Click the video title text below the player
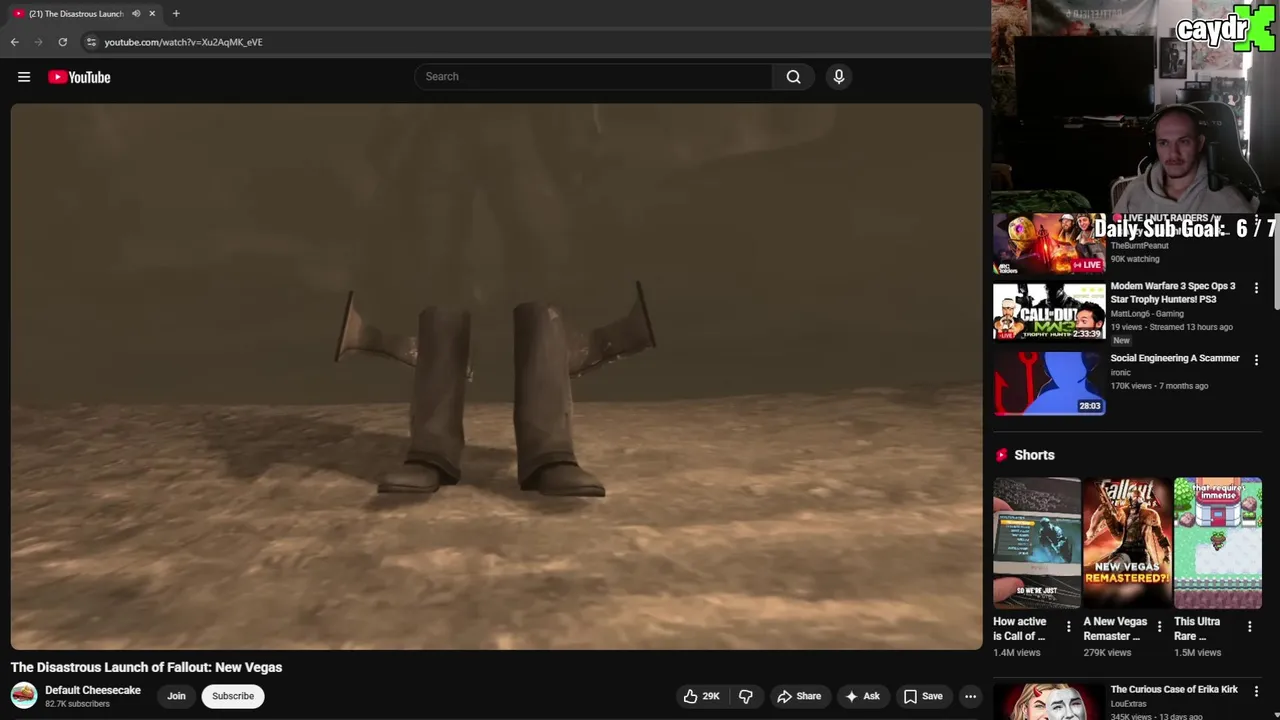Image resolution: width=1280 pixels, height=720 pixels. 147,667
